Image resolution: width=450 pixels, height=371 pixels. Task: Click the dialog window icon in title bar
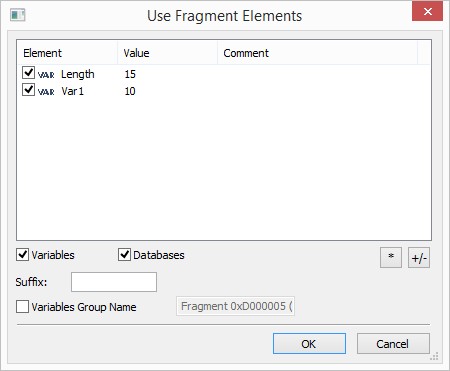pos(18,15)
